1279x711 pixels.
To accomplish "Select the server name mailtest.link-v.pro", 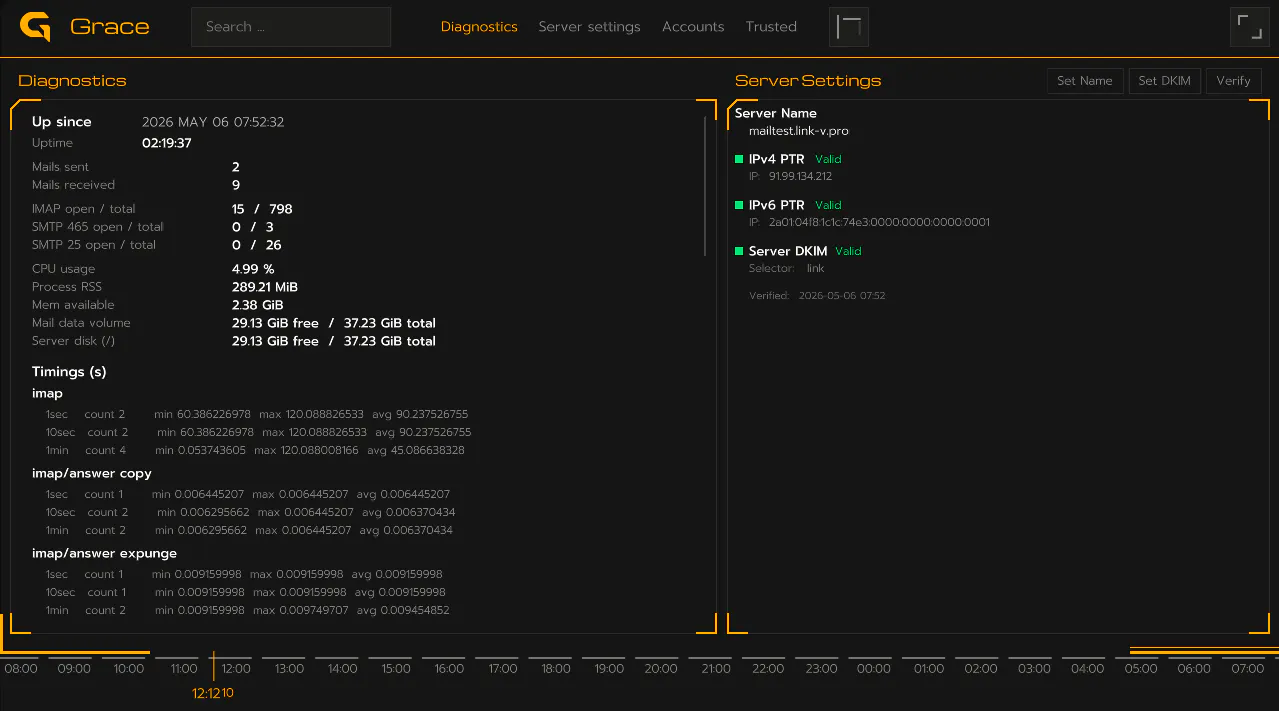I will (799, 131).
